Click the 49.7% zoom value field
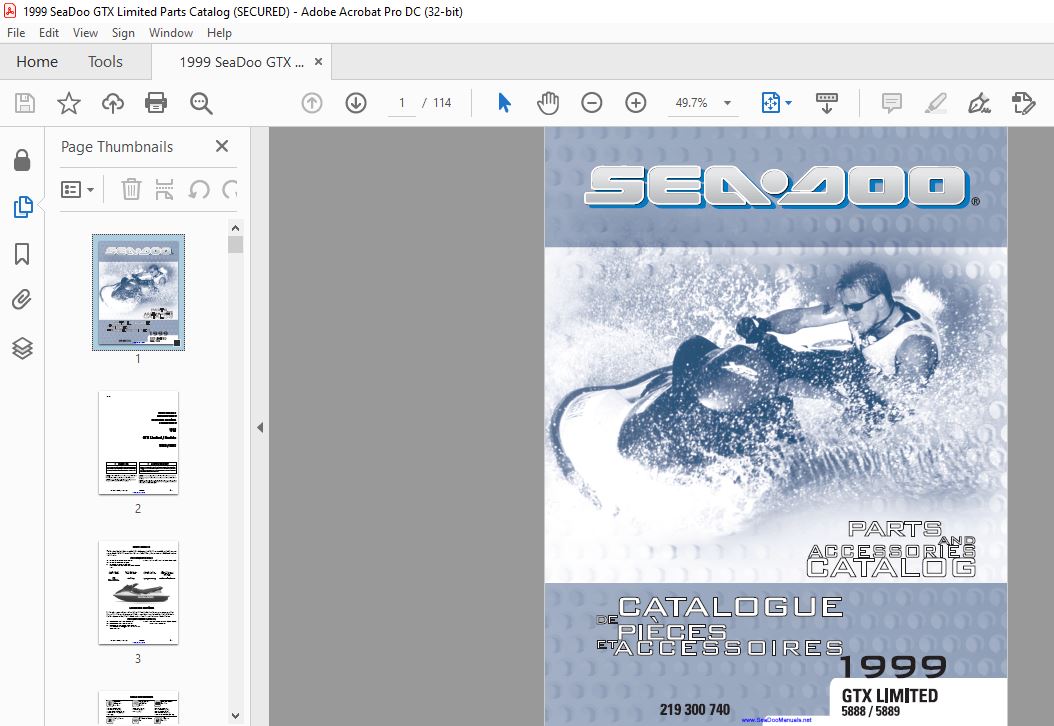The height and width of the screenshot is (726, 1054). coord(692,103)
